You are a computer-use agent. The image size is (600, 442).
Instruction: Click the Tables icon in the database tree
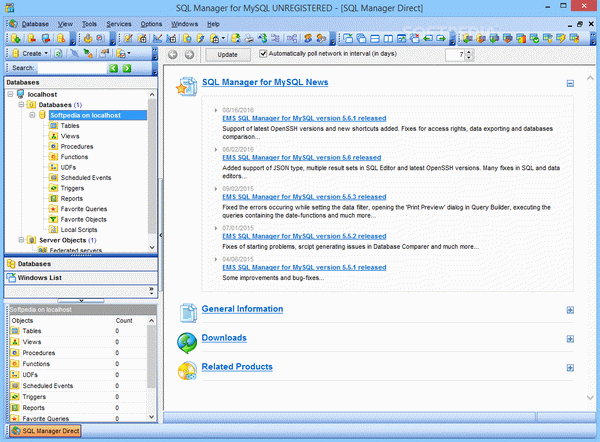click(54, 126)
